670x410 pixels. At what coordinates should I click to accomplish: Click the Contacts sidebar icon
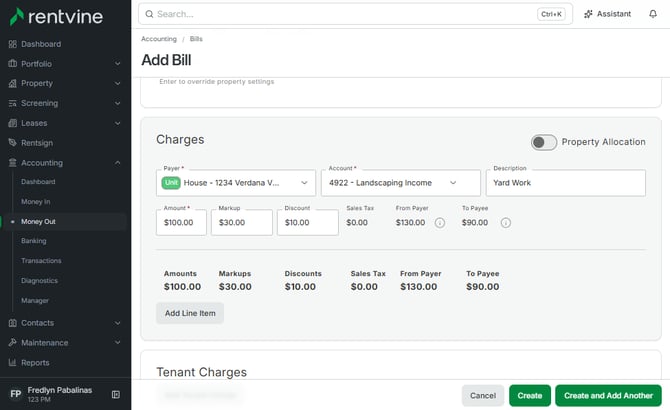[x=12, y=323]
